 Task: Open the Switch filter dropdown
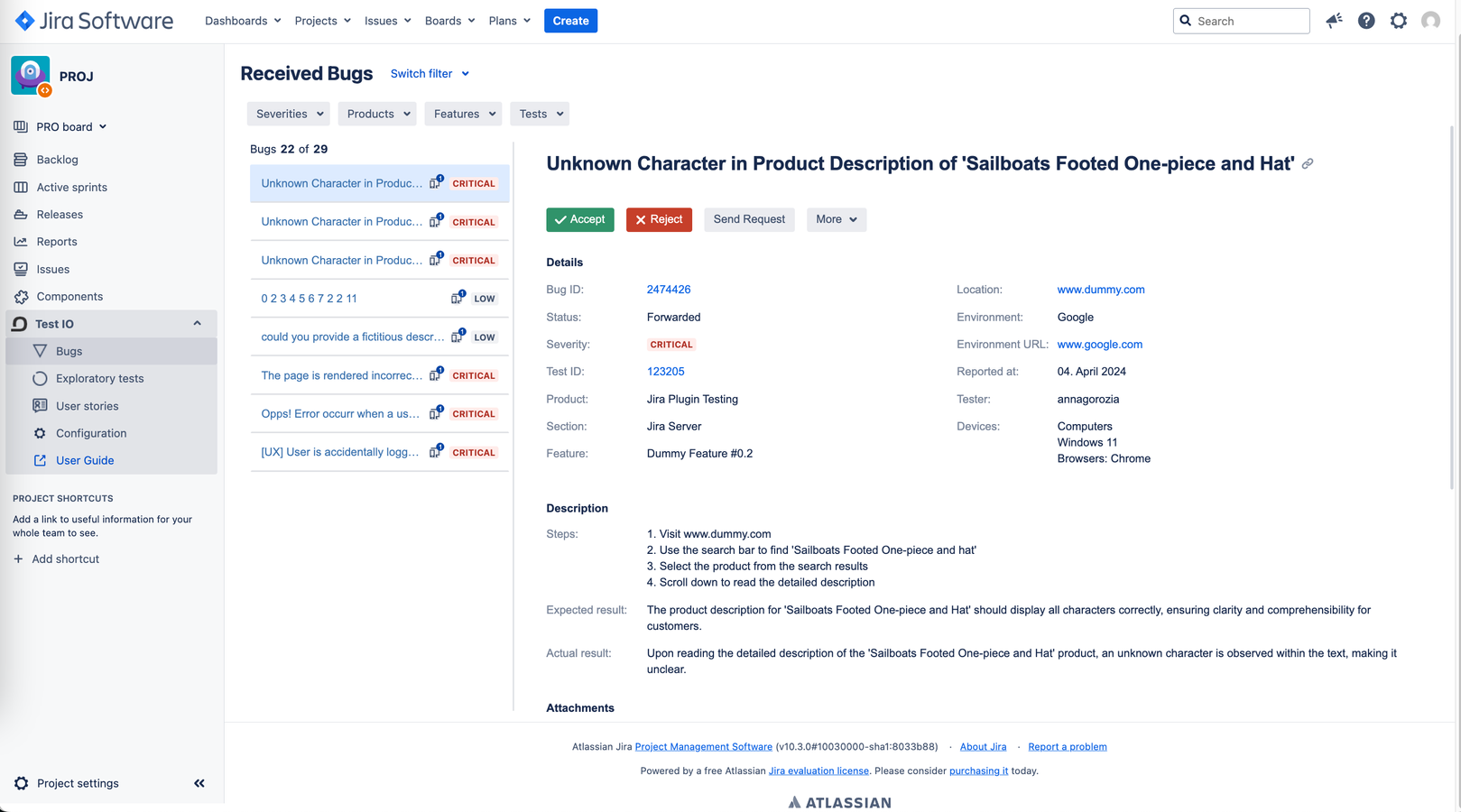430,74
